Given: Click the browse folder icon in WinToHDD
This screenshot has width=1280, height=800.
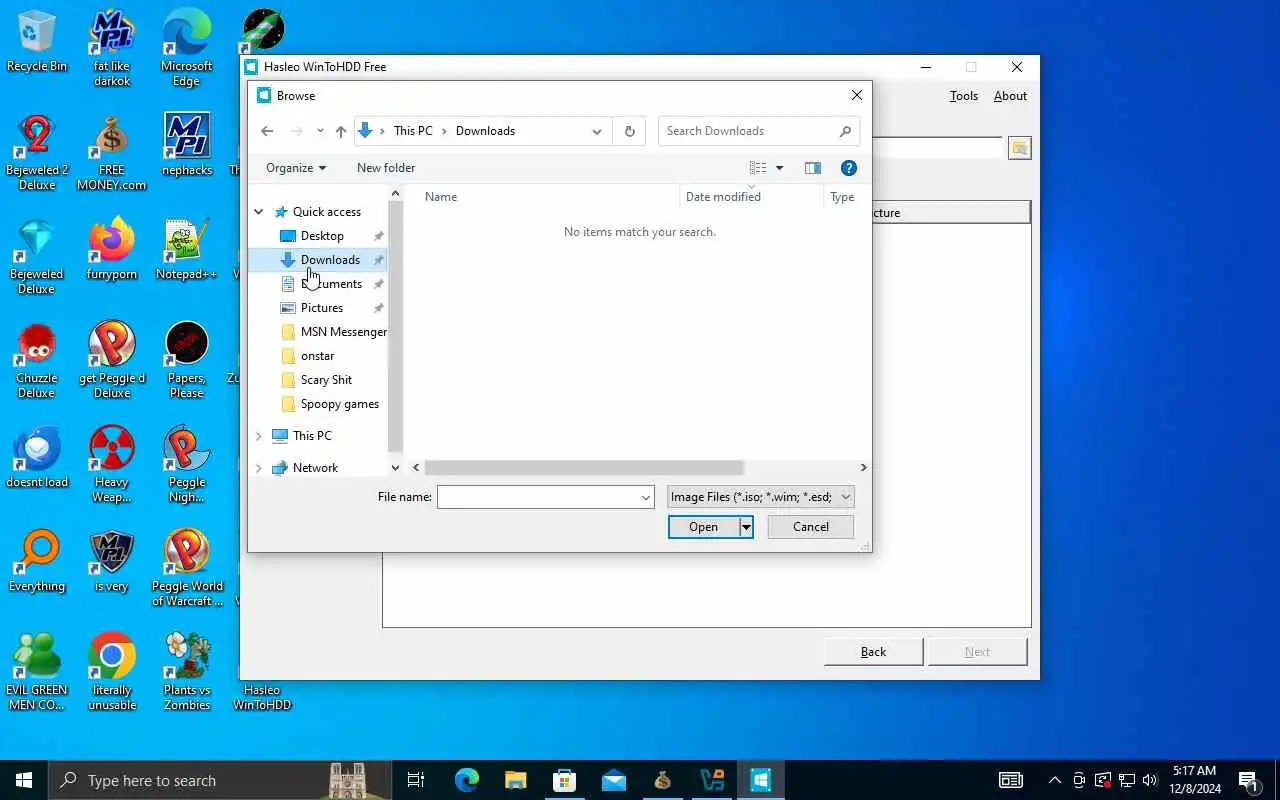Looking at the screenshot, I should click(1019, 148).
